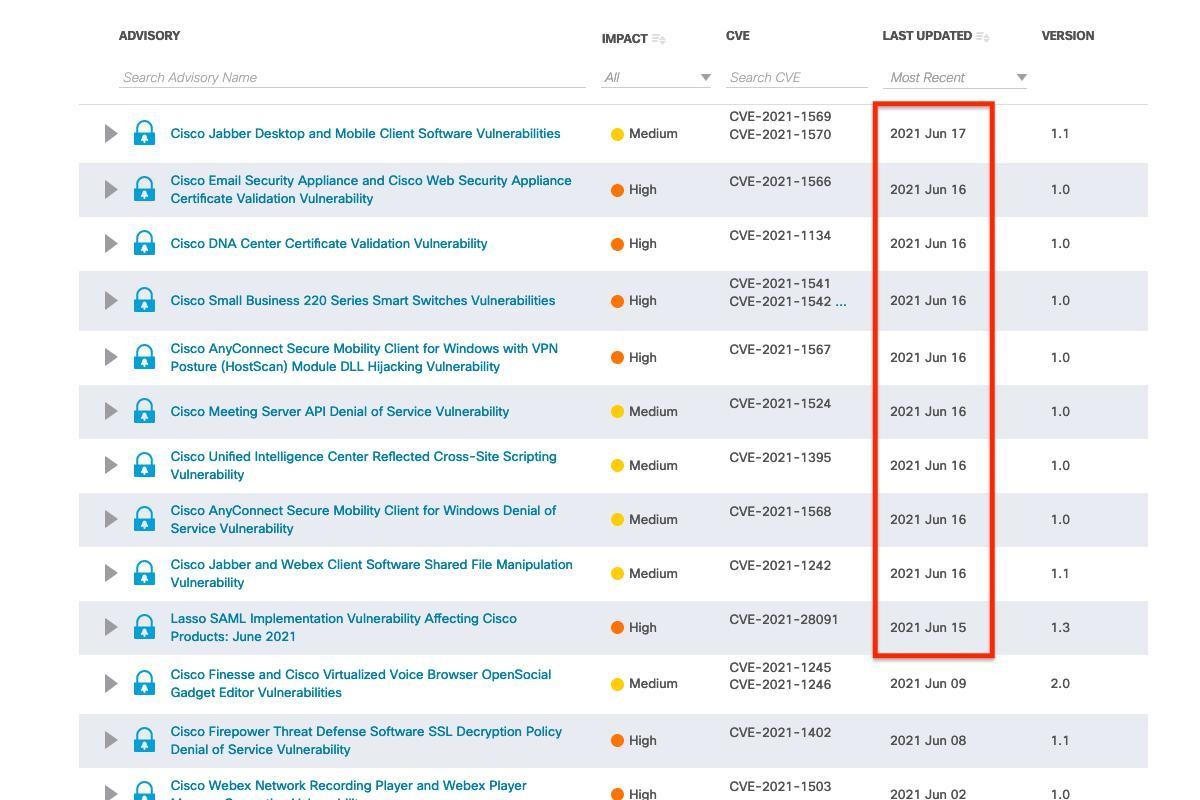Click the Impact column header

tap(625, 39)
